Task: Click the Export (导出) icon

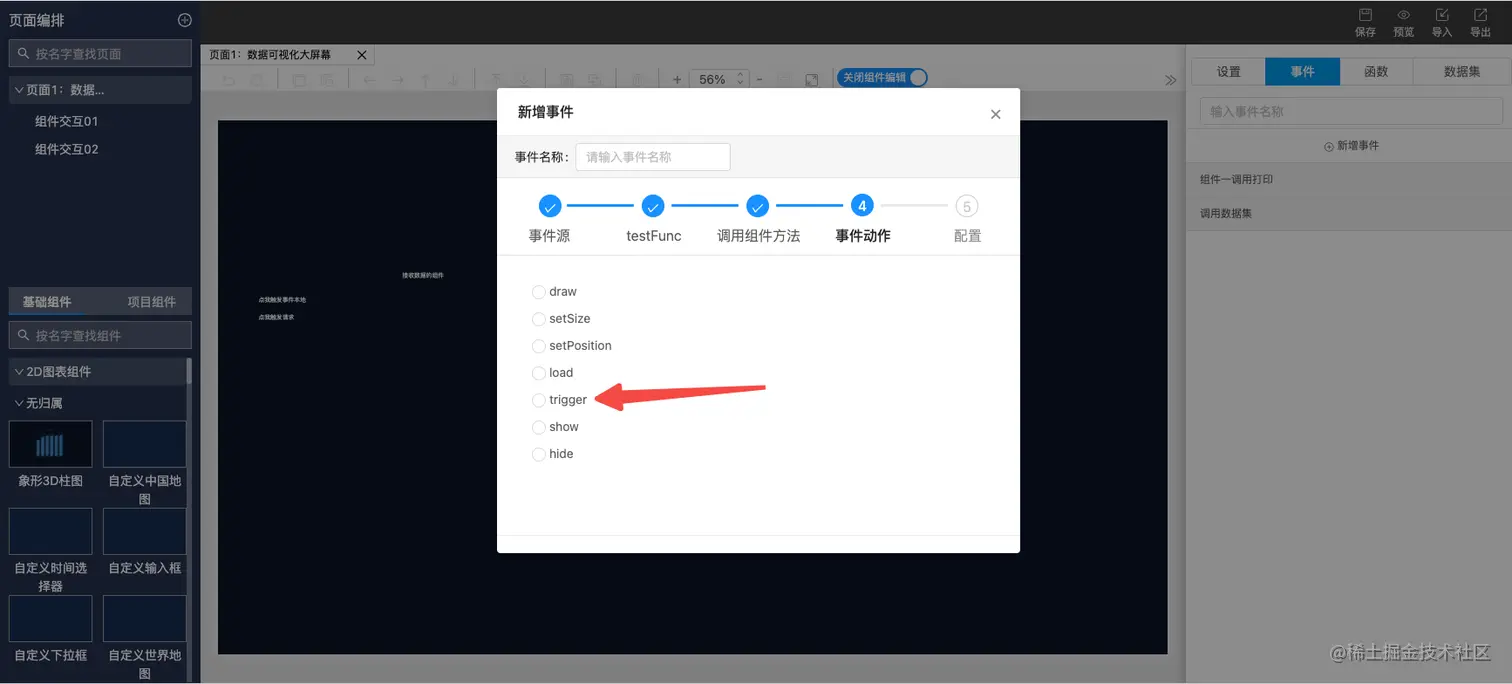Action: click(x=1481, y=15)
